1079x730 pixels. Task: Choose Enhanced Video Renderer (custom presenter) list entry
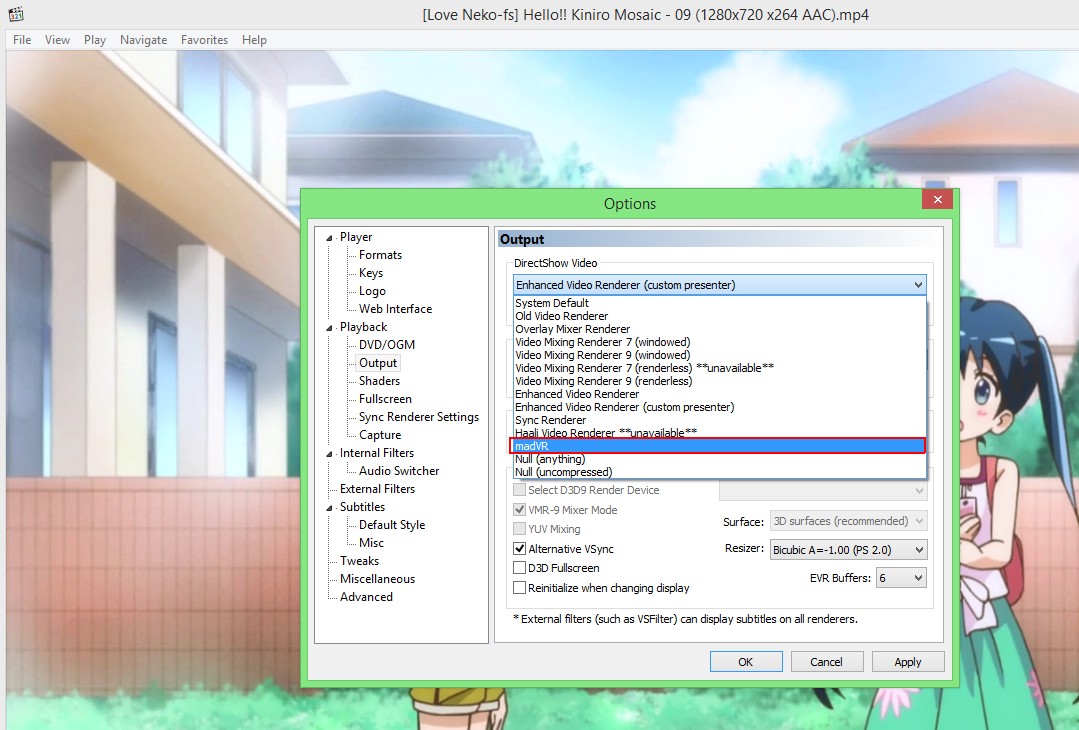coord(719,407)
